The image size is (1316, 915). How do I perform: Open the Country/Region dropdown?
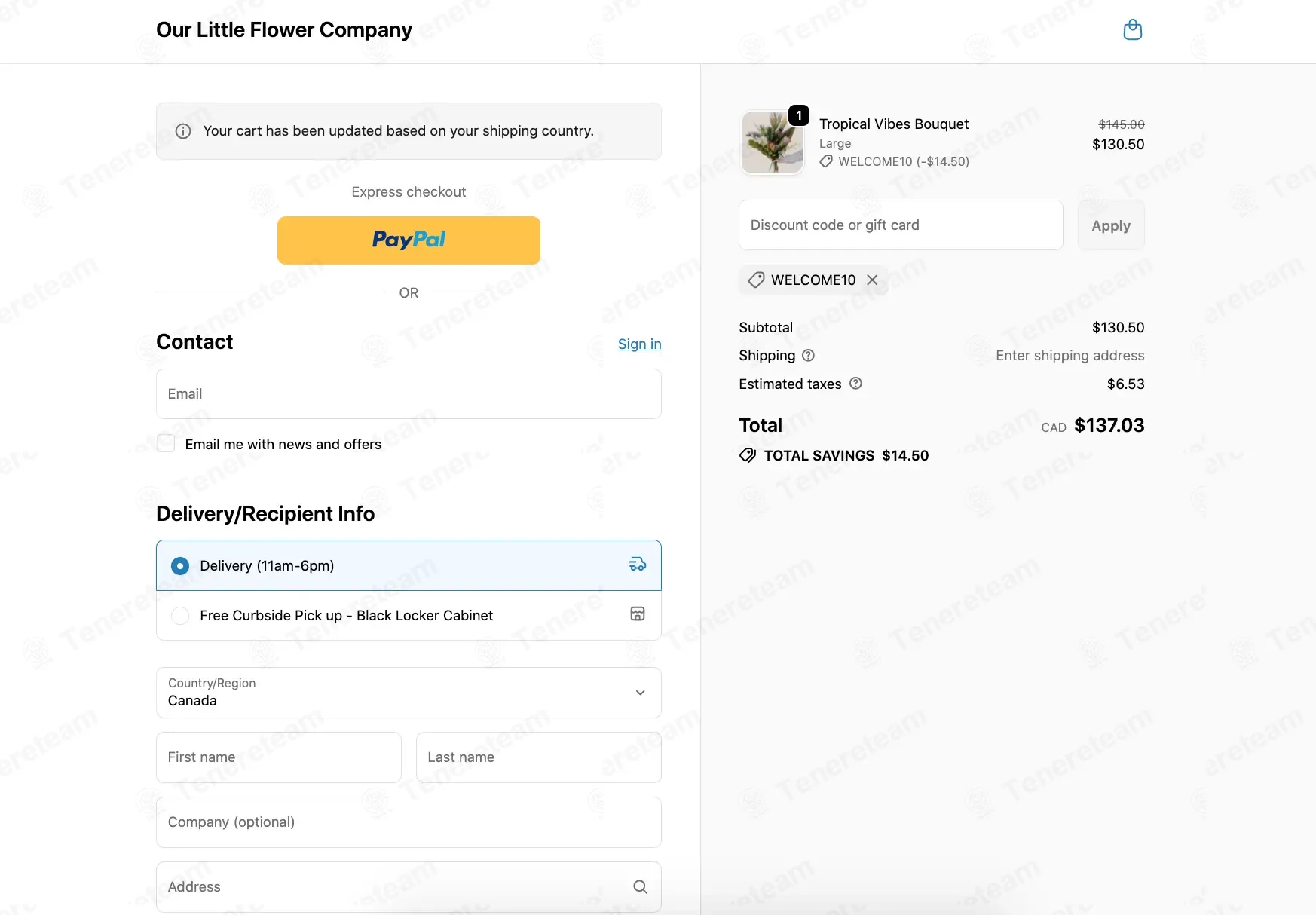[409, 693]
